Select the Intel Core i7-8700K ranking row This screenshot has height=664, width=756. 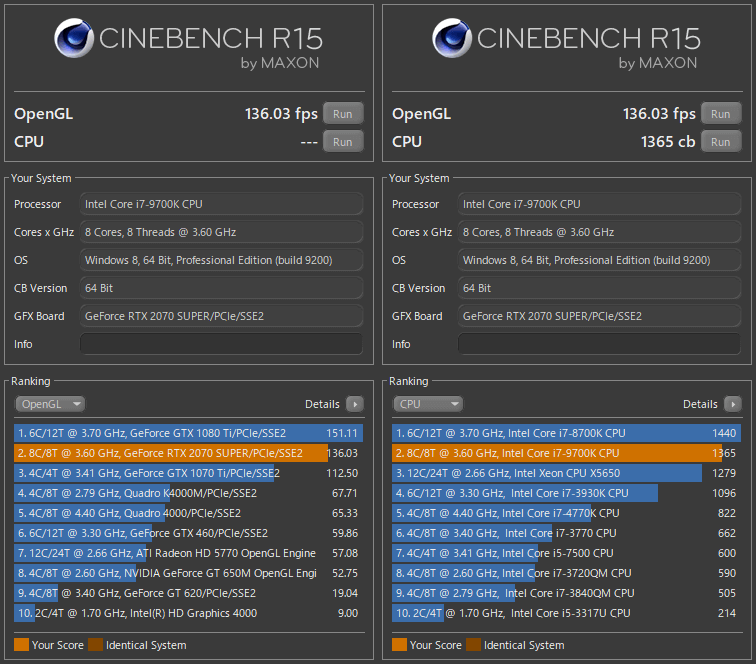[567, 433]
